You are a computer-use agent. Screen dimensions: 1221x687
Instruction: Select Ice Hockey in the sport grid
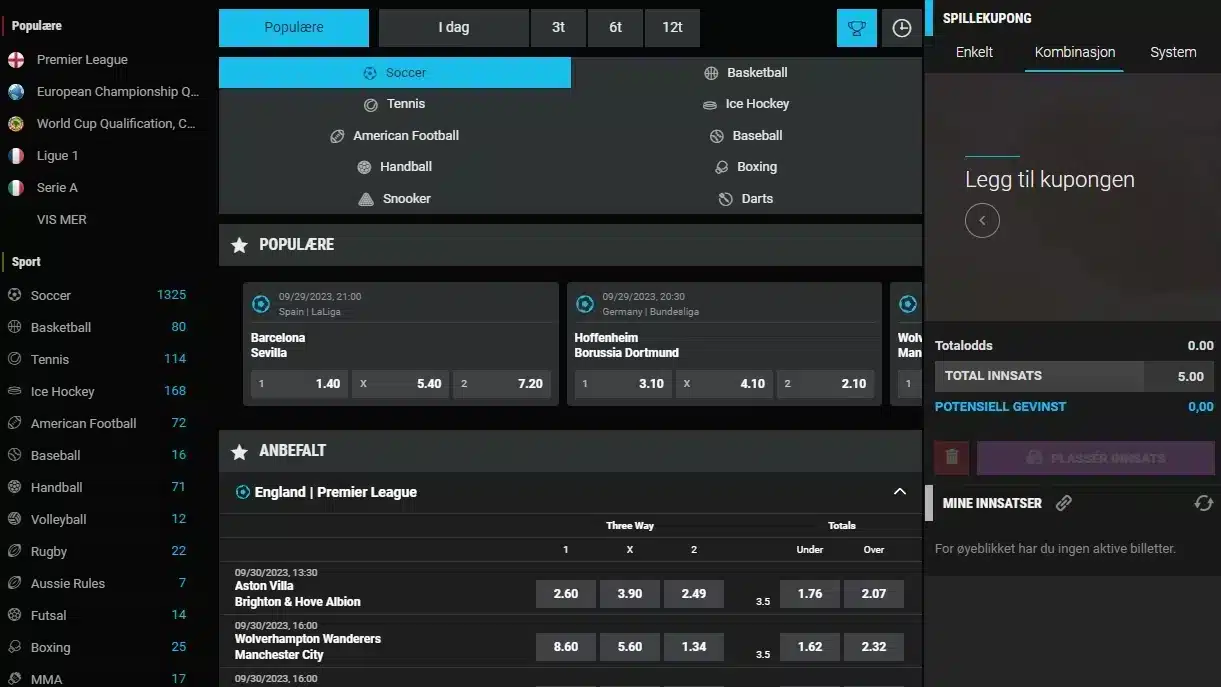click(x=746, y=103)
